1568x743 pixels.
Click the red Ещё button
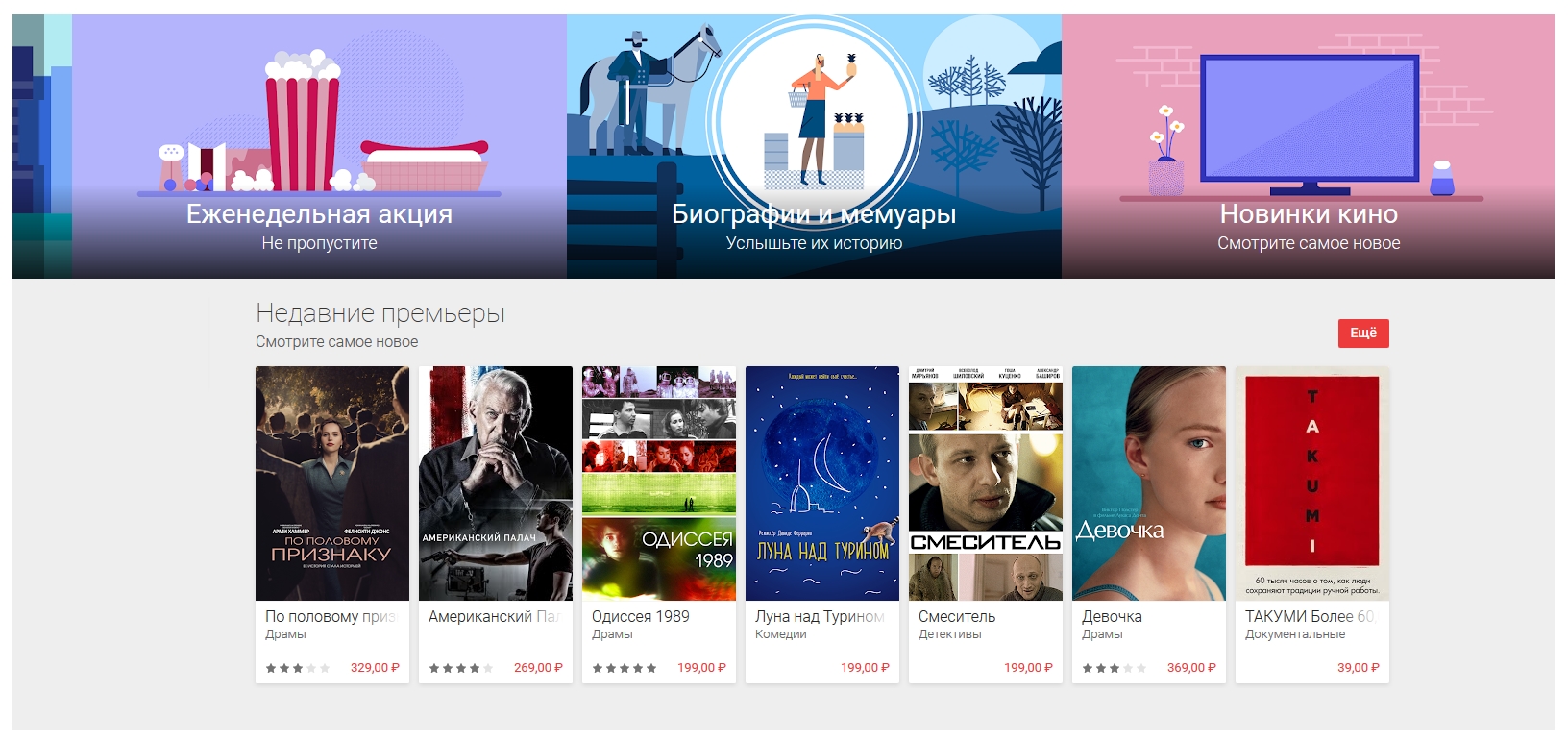pos(1363,334)
